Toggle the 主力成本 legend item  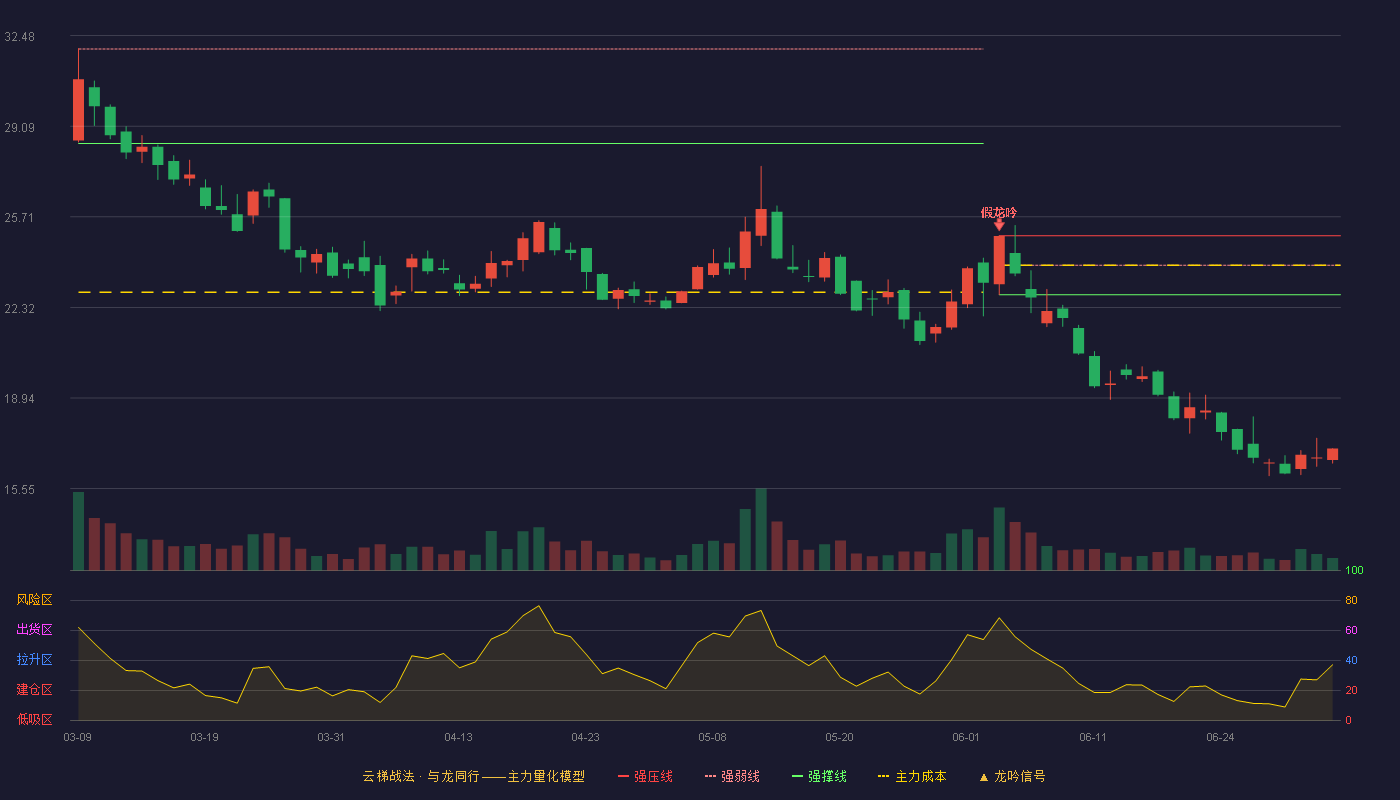(x=911, y=776)
